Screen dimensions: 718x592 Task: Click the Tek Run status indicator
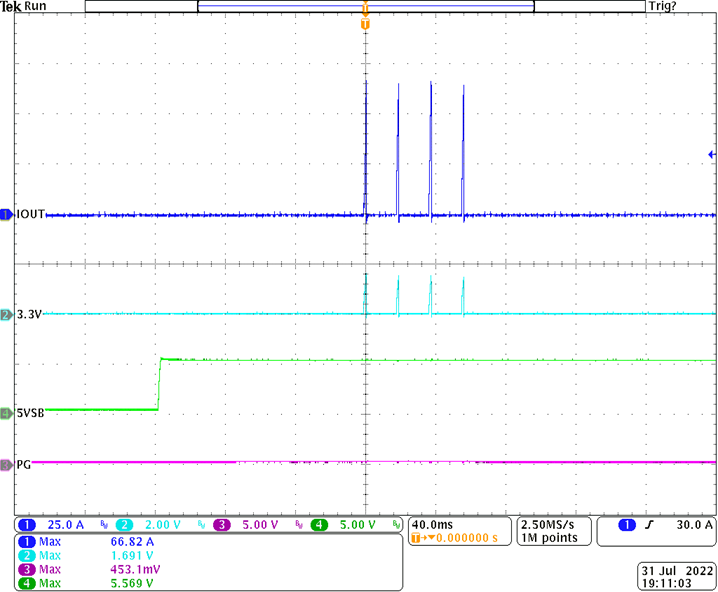click(23, 6)
